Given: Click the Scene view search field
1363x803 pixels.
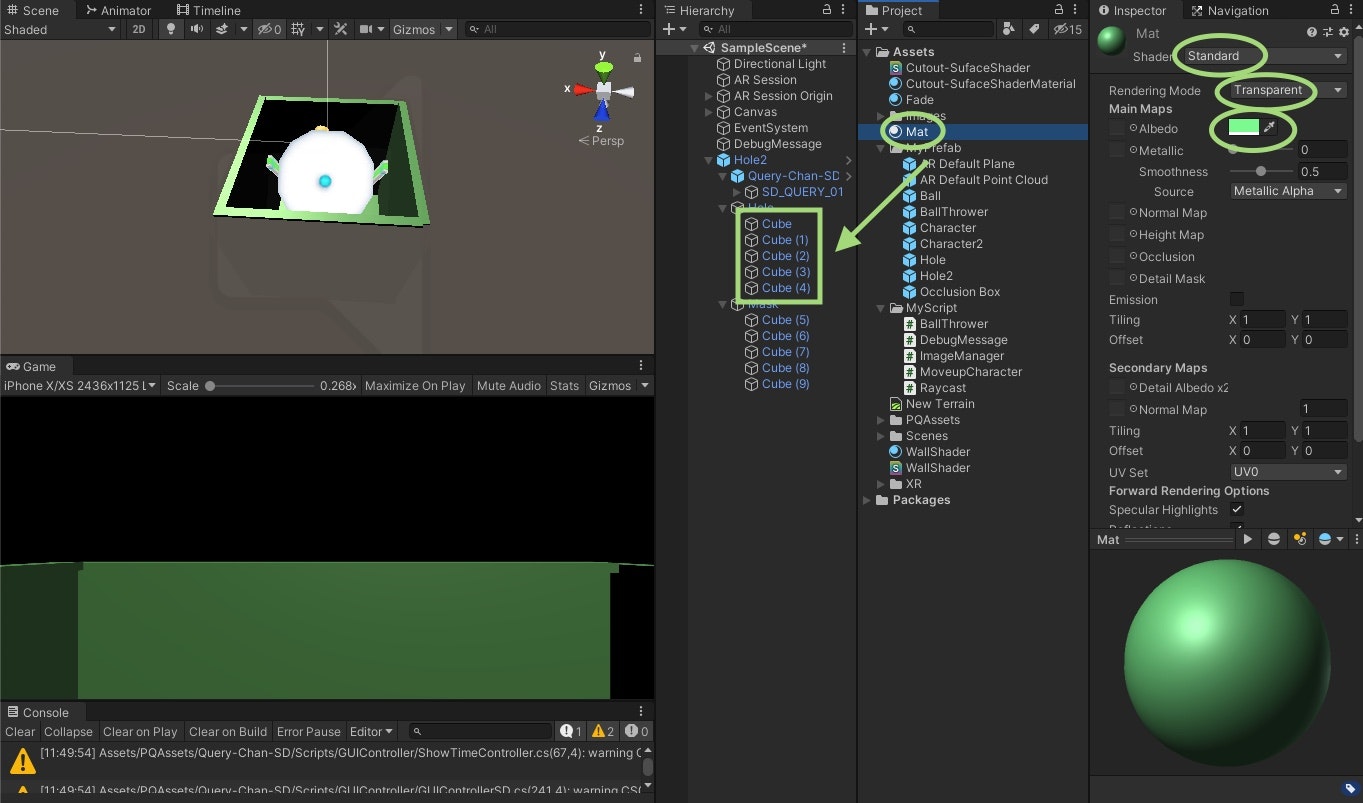Looking at the screenshot, I should pos(558,29).
